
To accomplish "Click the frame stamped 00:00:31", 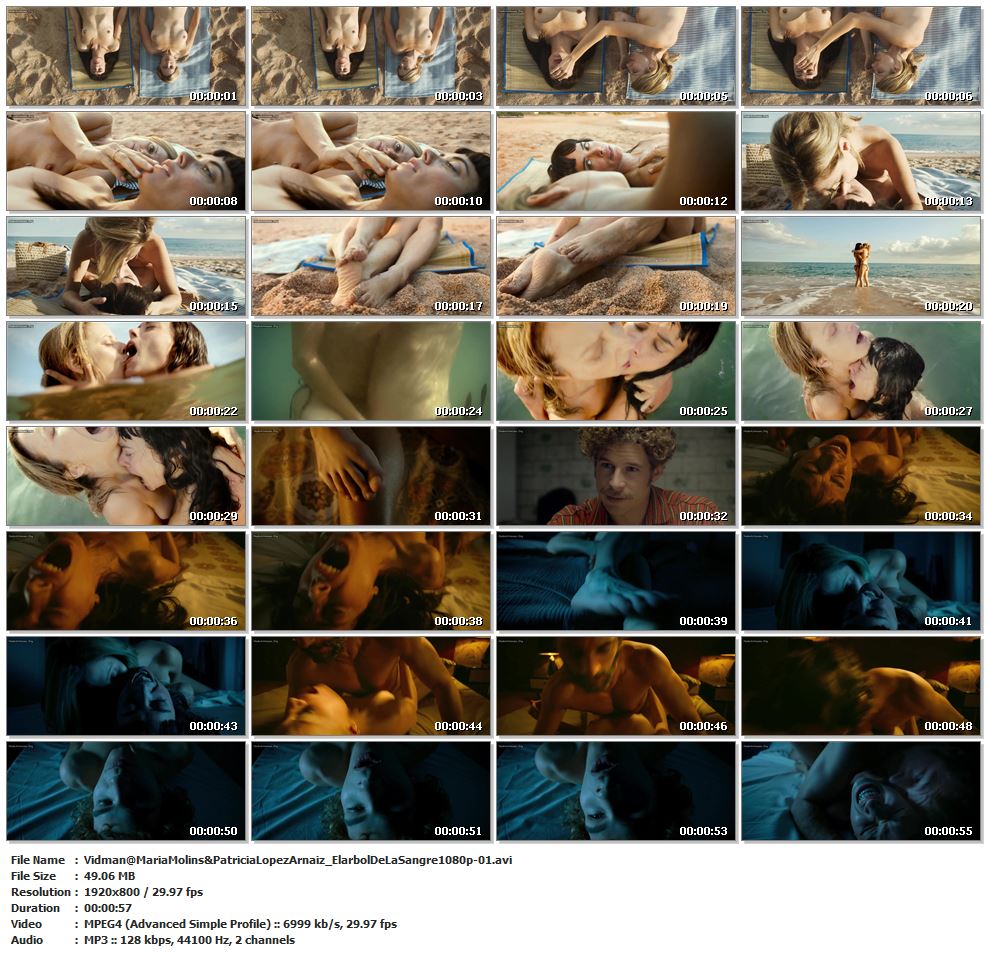I will coord(371,476).
